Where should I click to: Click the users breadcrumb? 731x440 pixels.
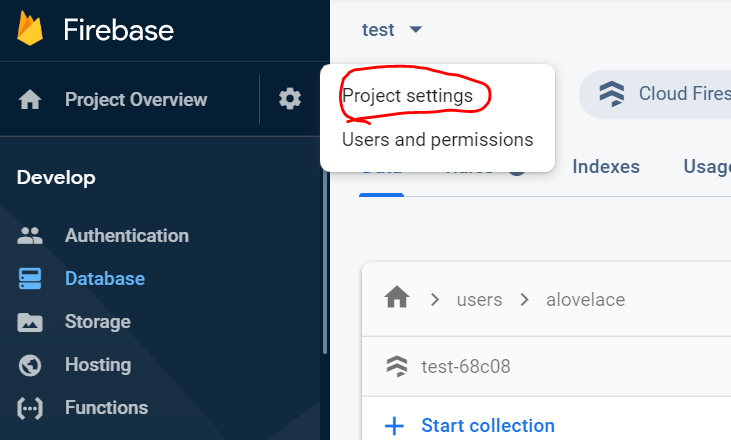479,300
